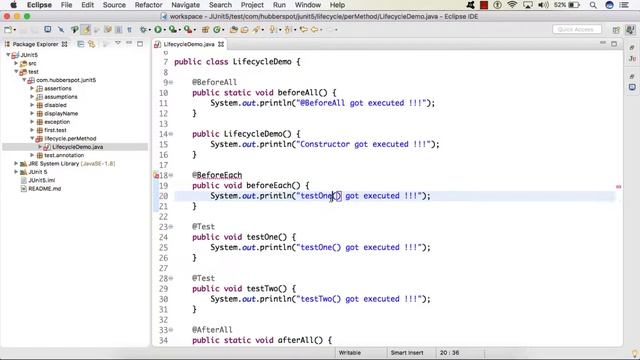Select LifecycleDemo.java in Package Explorer

tap(77, 147)
